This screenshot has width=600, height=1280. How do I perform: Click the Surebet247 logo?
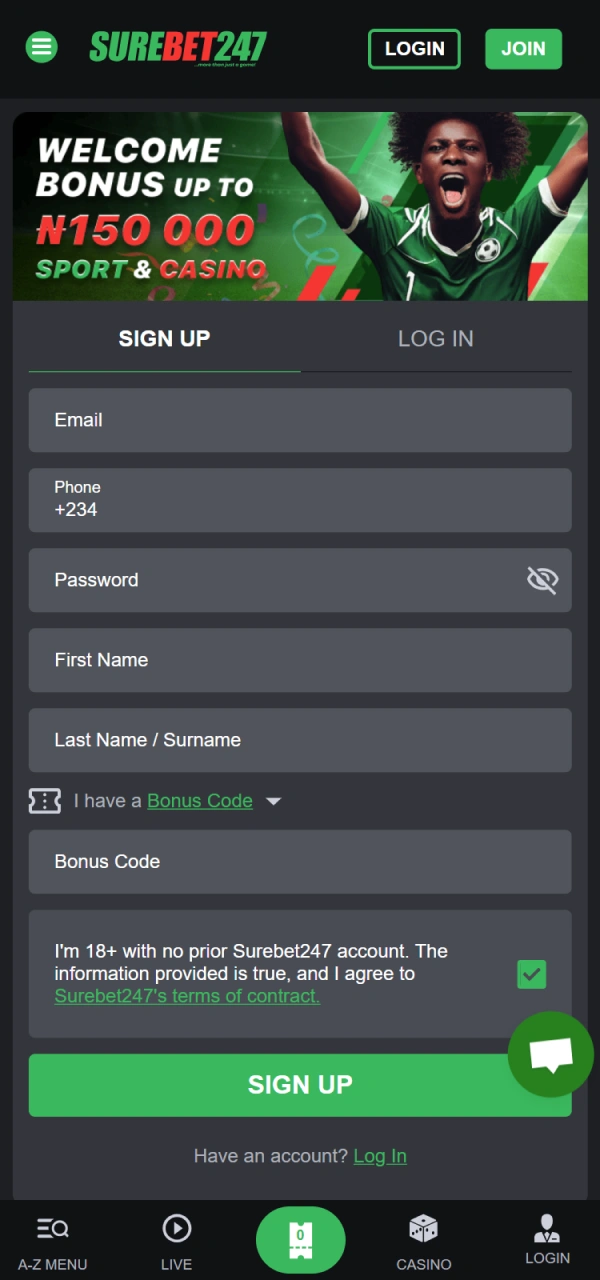pyautogui.click(x=177, y=47)
